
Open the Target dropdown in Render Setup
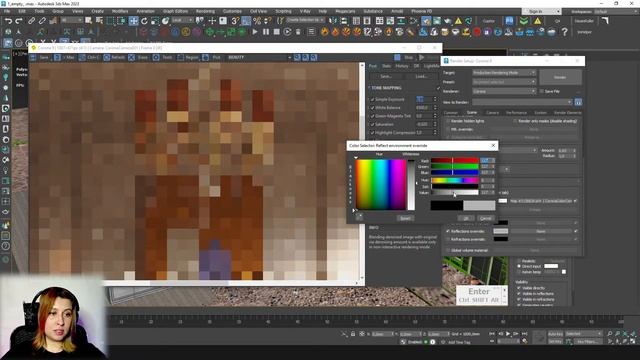(x=504, y=73)
